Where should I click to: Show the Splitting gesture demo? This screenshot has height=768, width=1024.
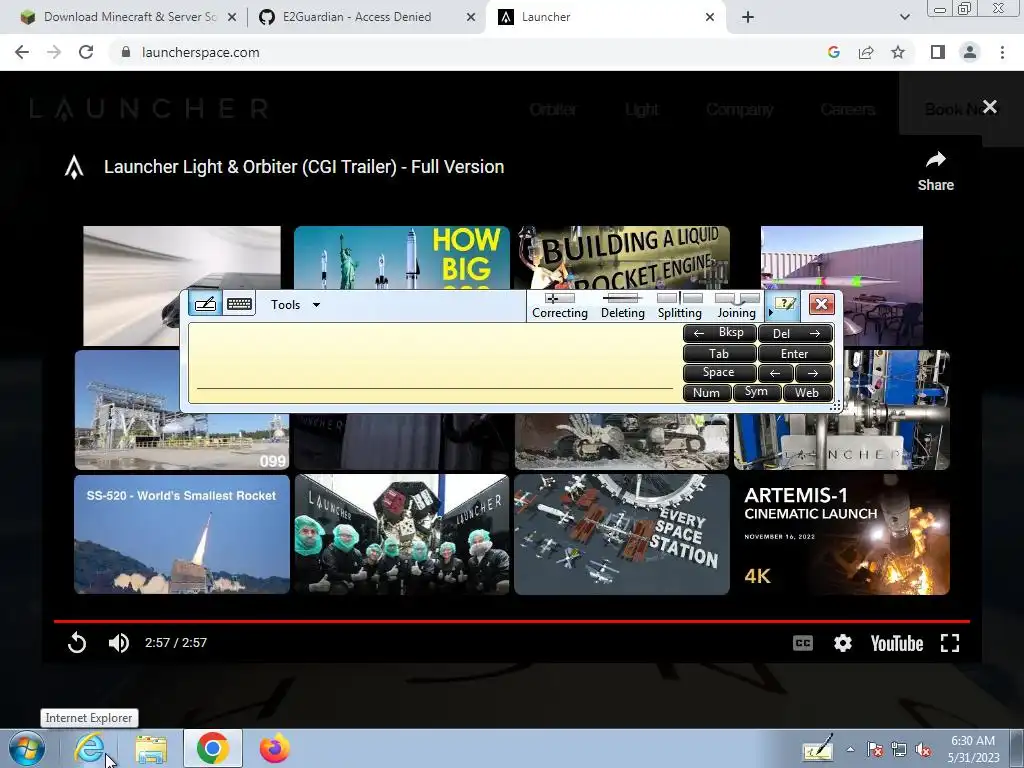pos(679,306)
